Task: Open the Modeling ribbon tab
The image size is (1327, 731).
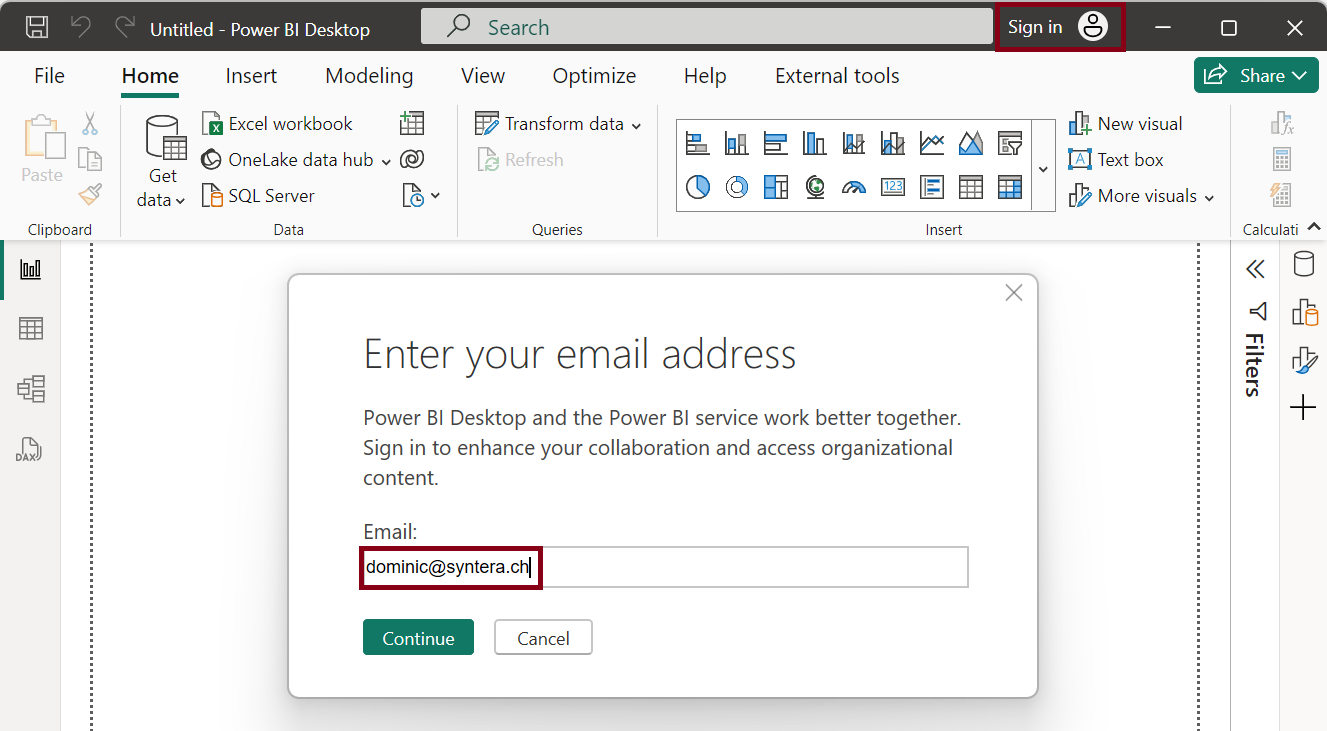Action: pos(369,76)
